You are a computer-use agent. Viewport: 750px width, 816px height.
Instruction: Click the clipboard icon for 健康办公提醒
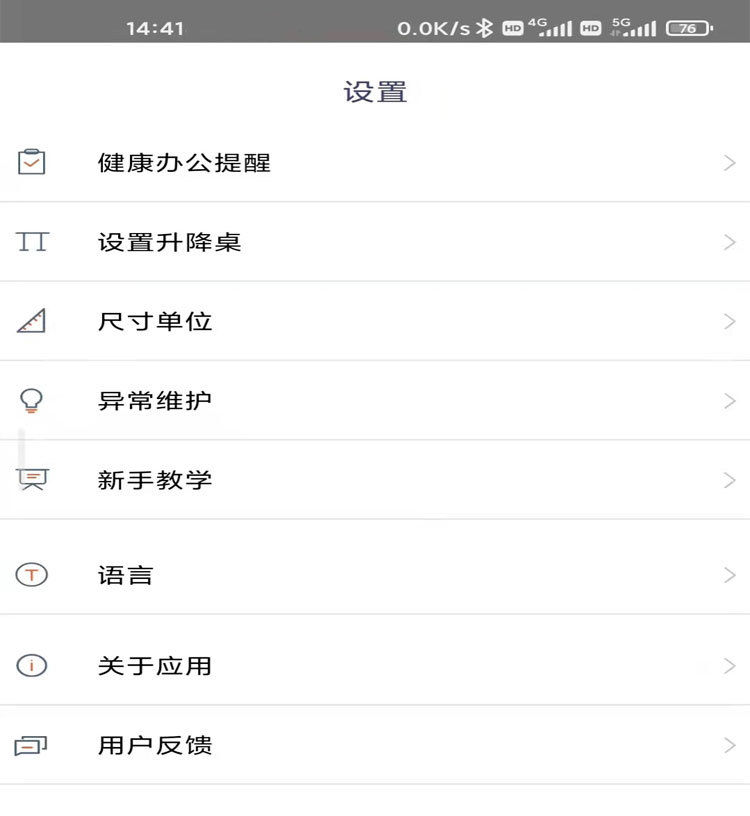pos(32,162)
